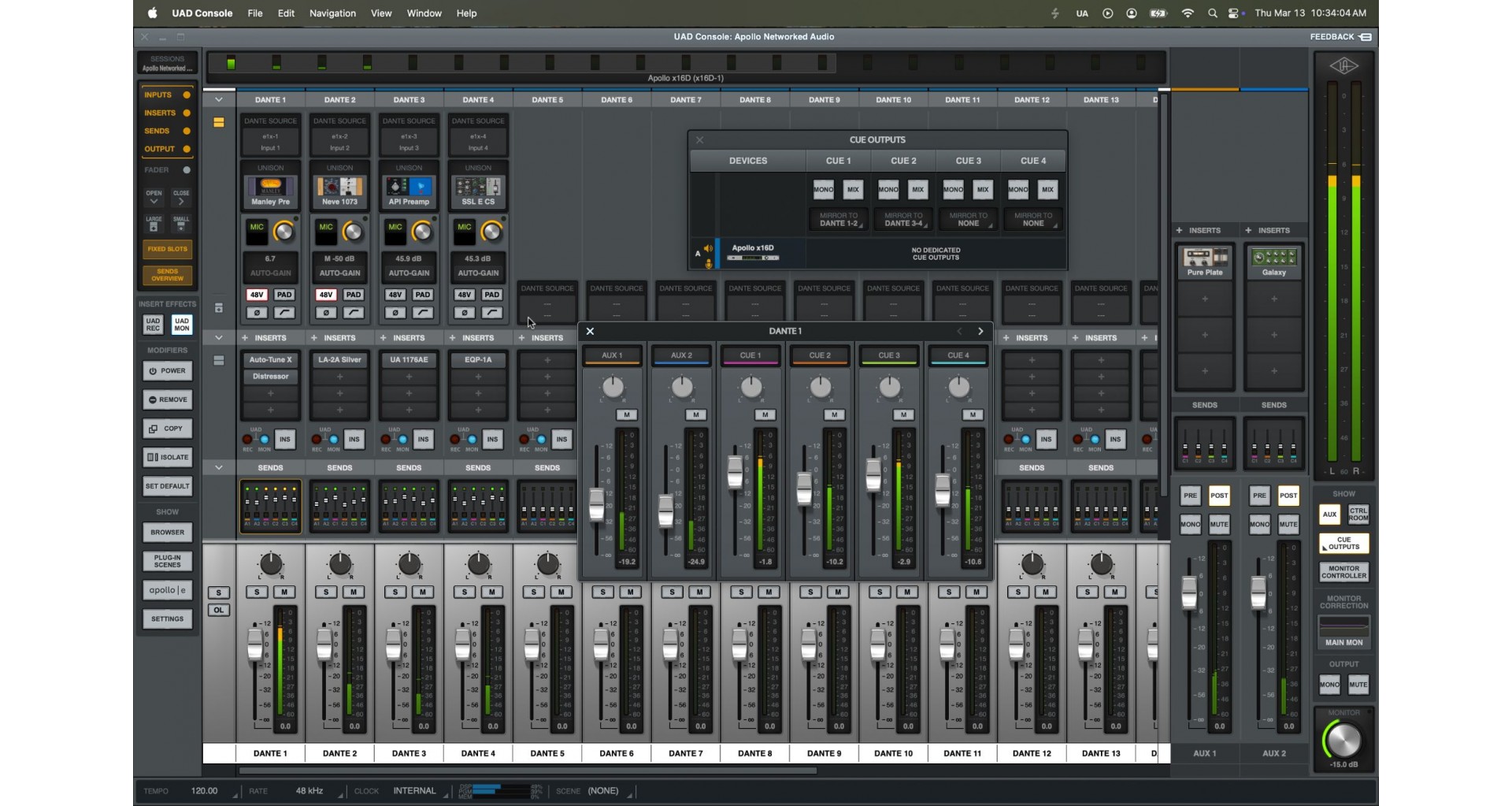Click the Apollo x16D speaker icon
Viewport: 1512px width, 806px height.
[708, 249]
